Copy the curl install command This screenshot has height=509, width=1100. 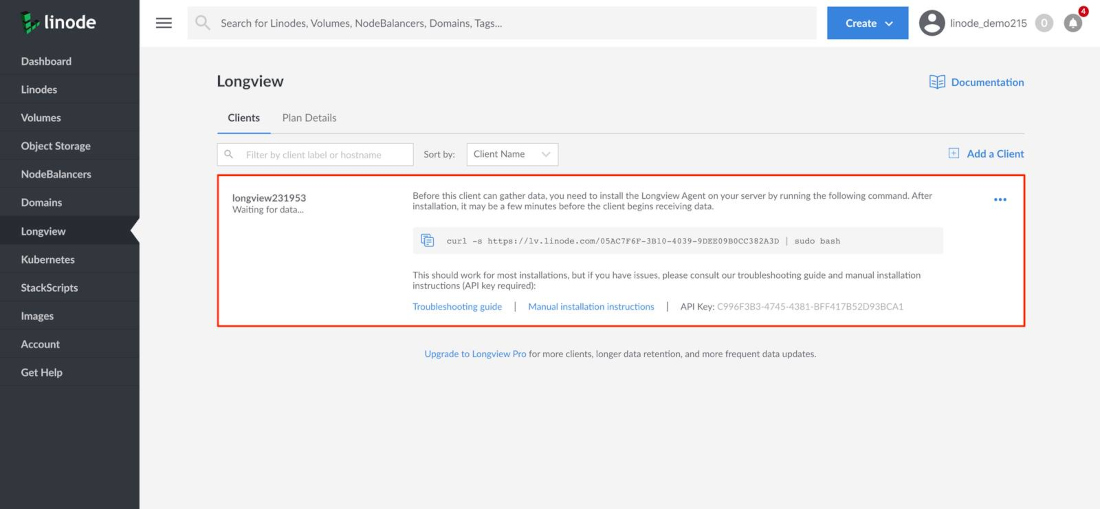coord(427,240)
